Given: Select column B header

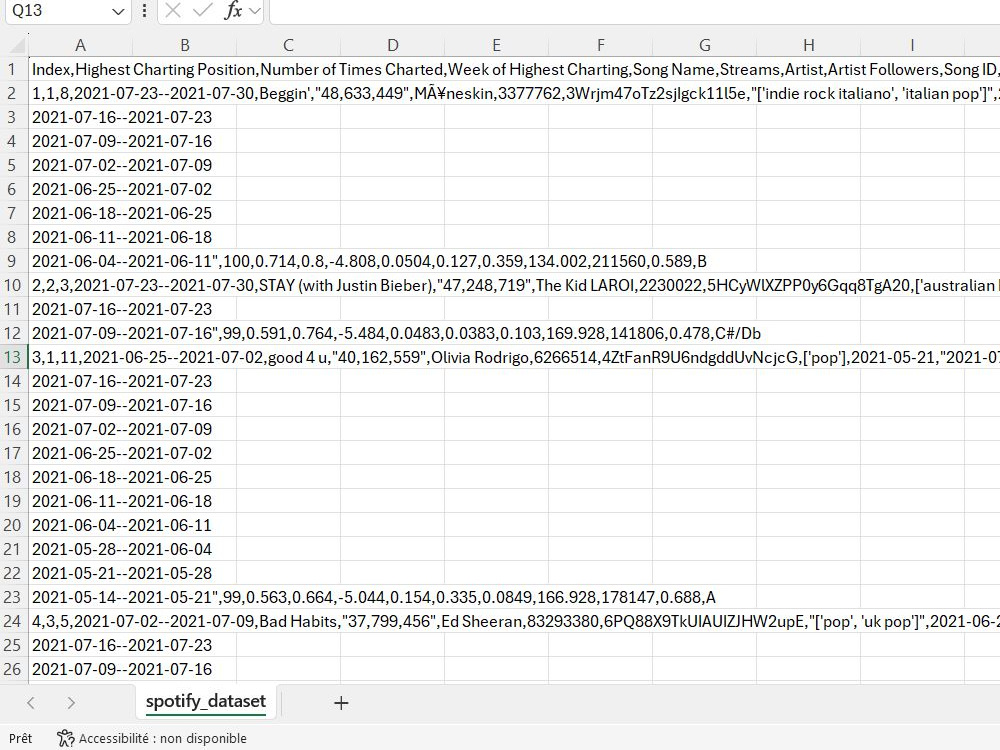Looking at the screenshot, I should pyautogui.click(x=184, y=45).
